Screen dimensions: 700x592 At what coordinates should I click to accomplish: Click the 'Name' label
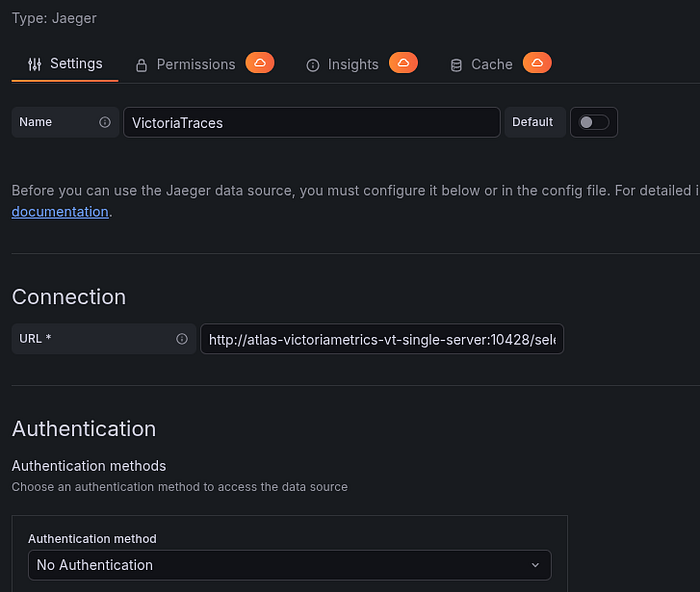click(x=35, y=122)
